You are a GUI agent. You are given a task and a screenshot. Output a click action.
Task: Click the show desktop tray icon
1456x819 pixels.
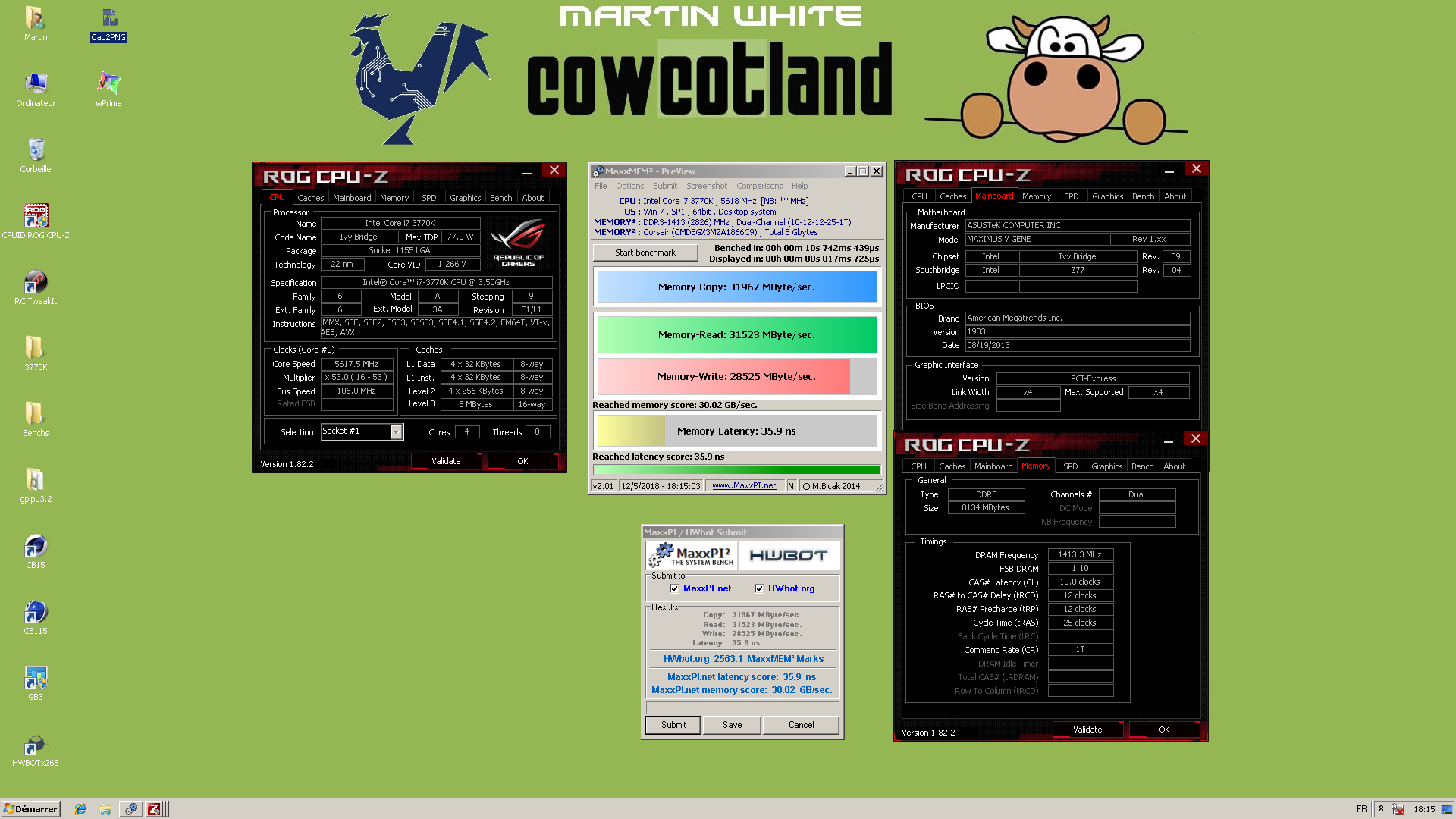click(x=1447, y=809)
